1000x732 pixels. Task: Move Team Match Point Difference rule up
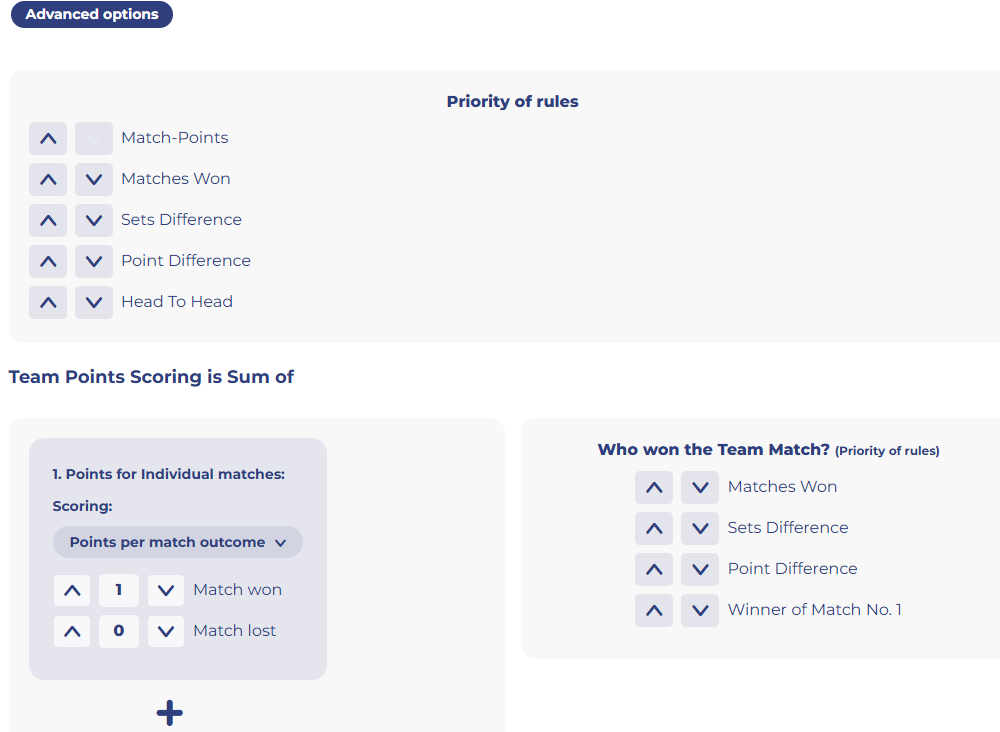pyautogui.click(x=654, y=569)
